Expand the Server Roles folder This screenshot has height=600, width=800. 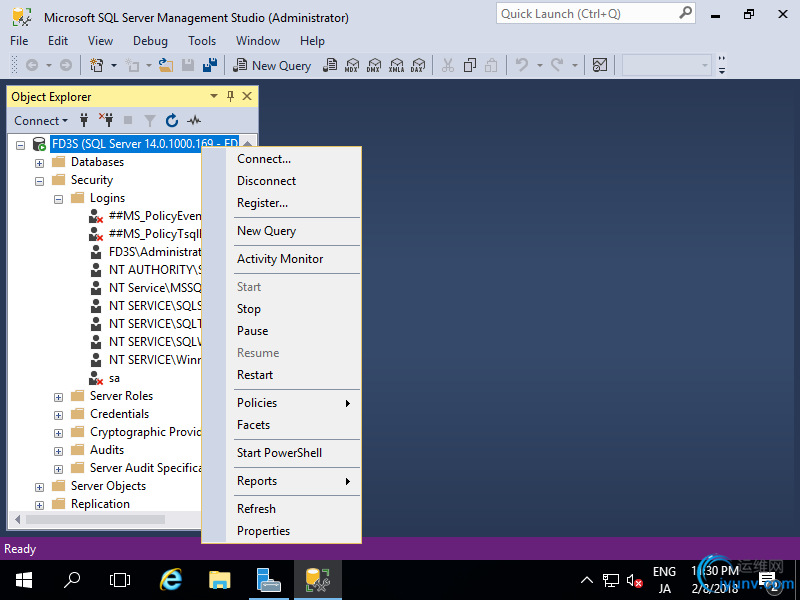click(x=58, y=397)
